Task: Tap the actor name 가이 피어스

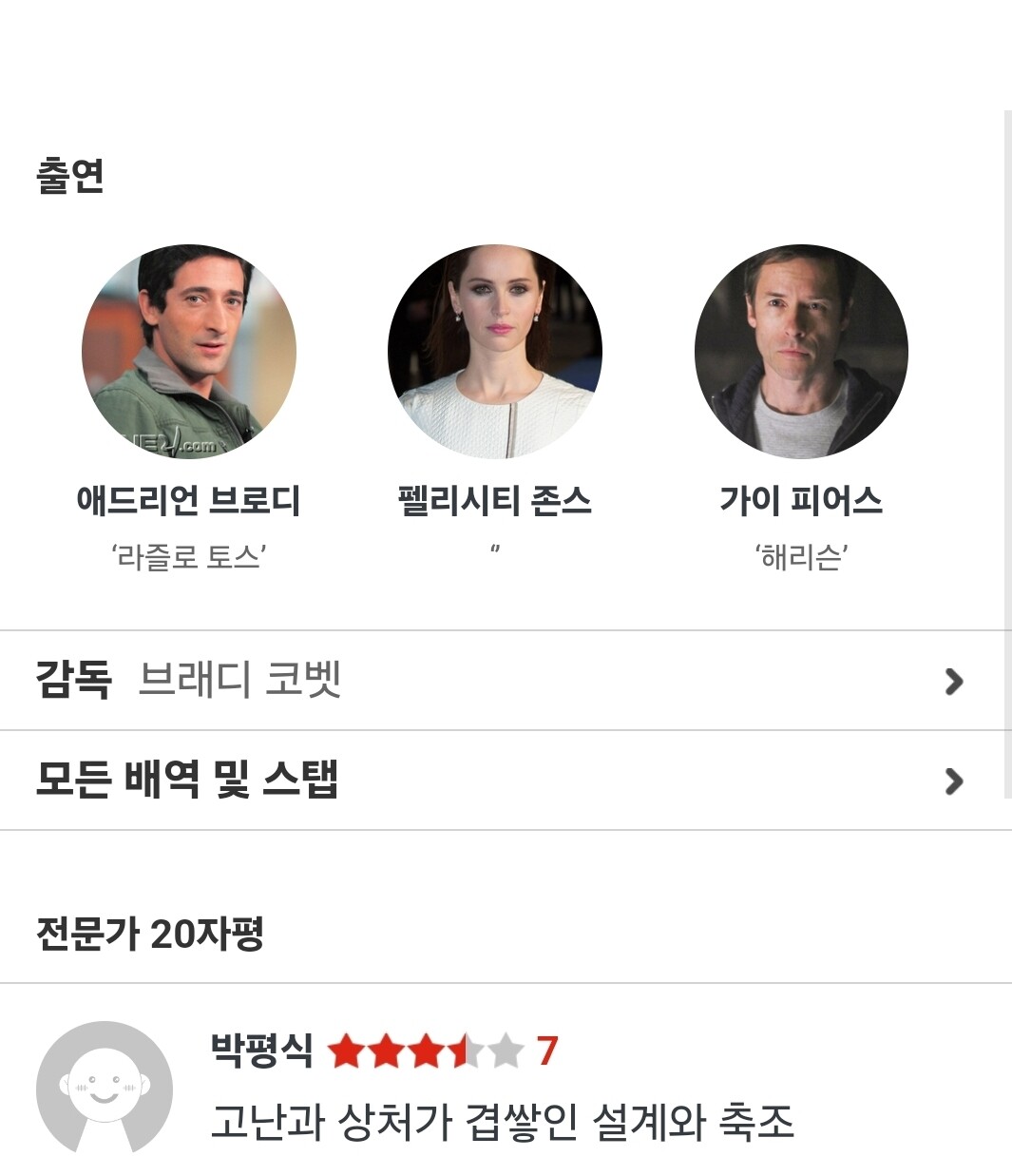Action: 801,500
